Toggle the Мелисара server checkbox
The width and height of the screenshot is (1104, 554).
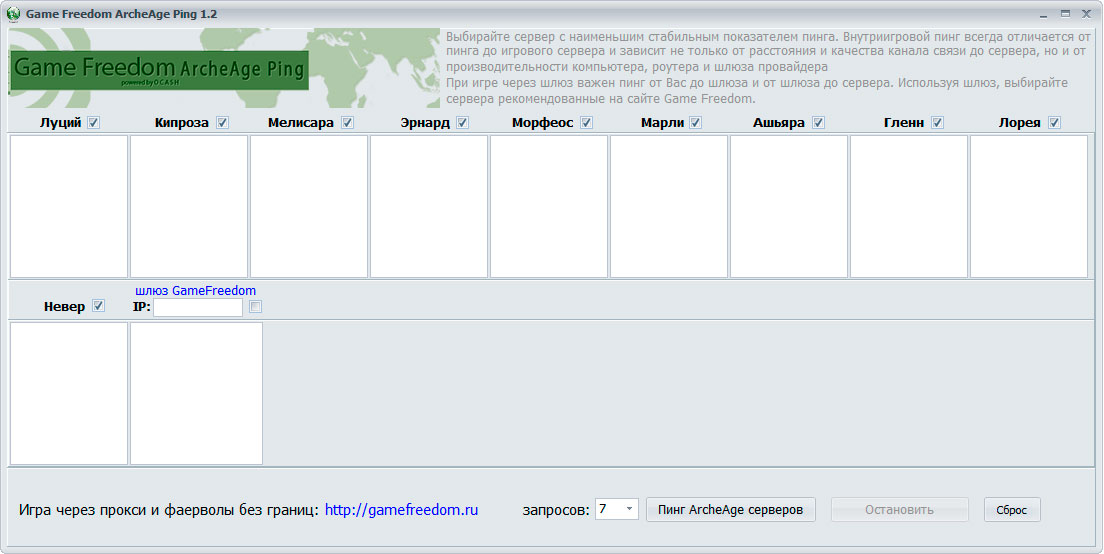pyautogui.click(x=347, y=122)
